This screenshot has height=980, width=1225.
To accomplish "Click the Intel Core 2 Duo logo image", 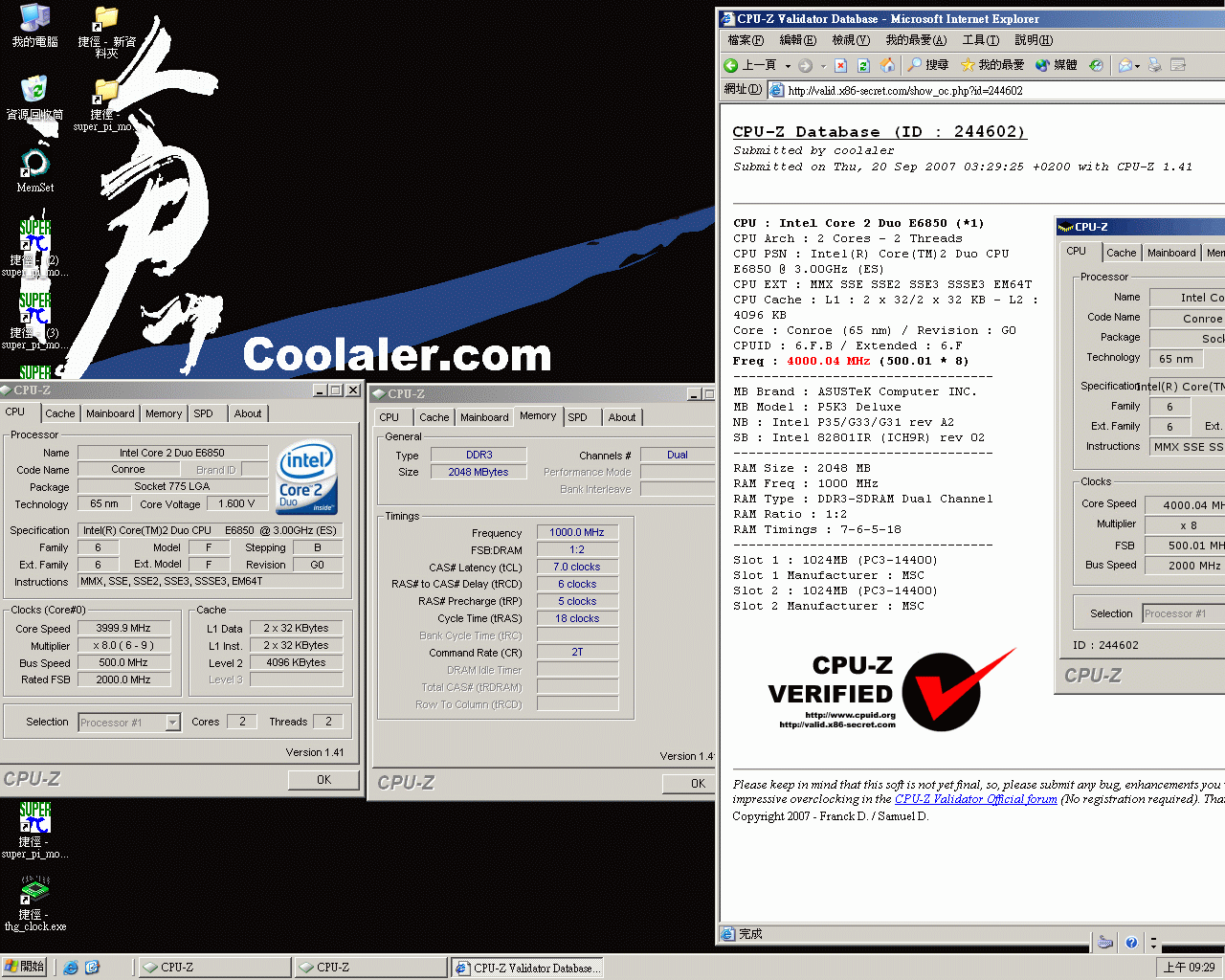I will coord(306,479).
